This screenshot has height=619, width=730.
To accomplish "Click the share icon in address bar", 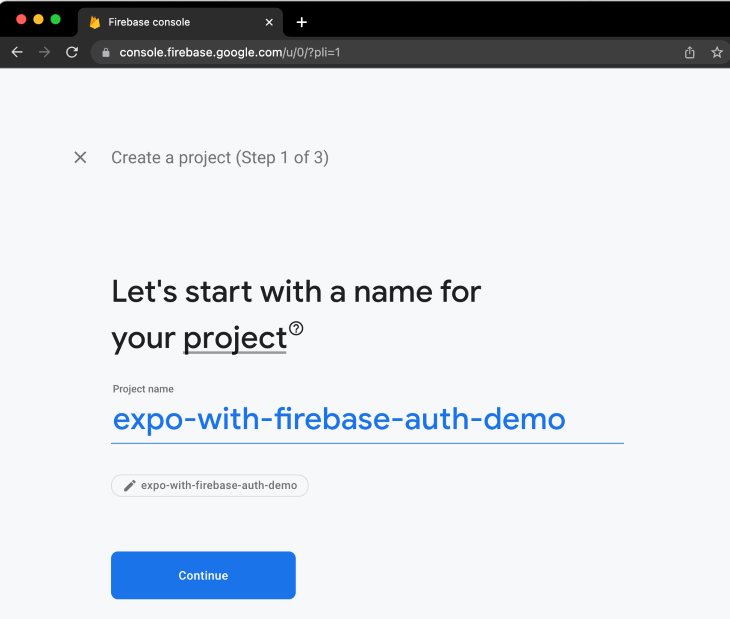I will 689,53.
